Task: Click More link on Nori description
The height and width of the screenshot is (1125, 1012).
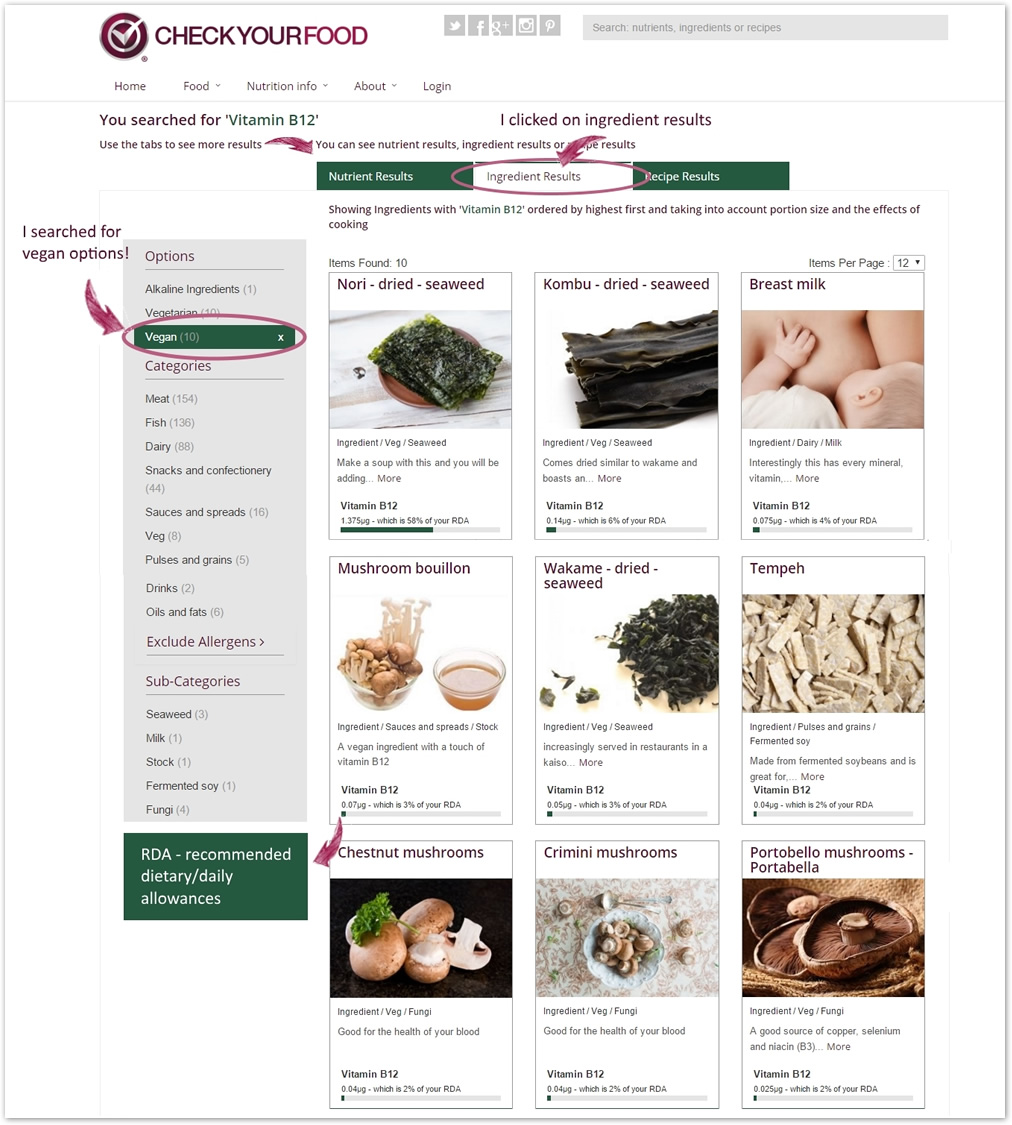Action: [x=389, y=479]
